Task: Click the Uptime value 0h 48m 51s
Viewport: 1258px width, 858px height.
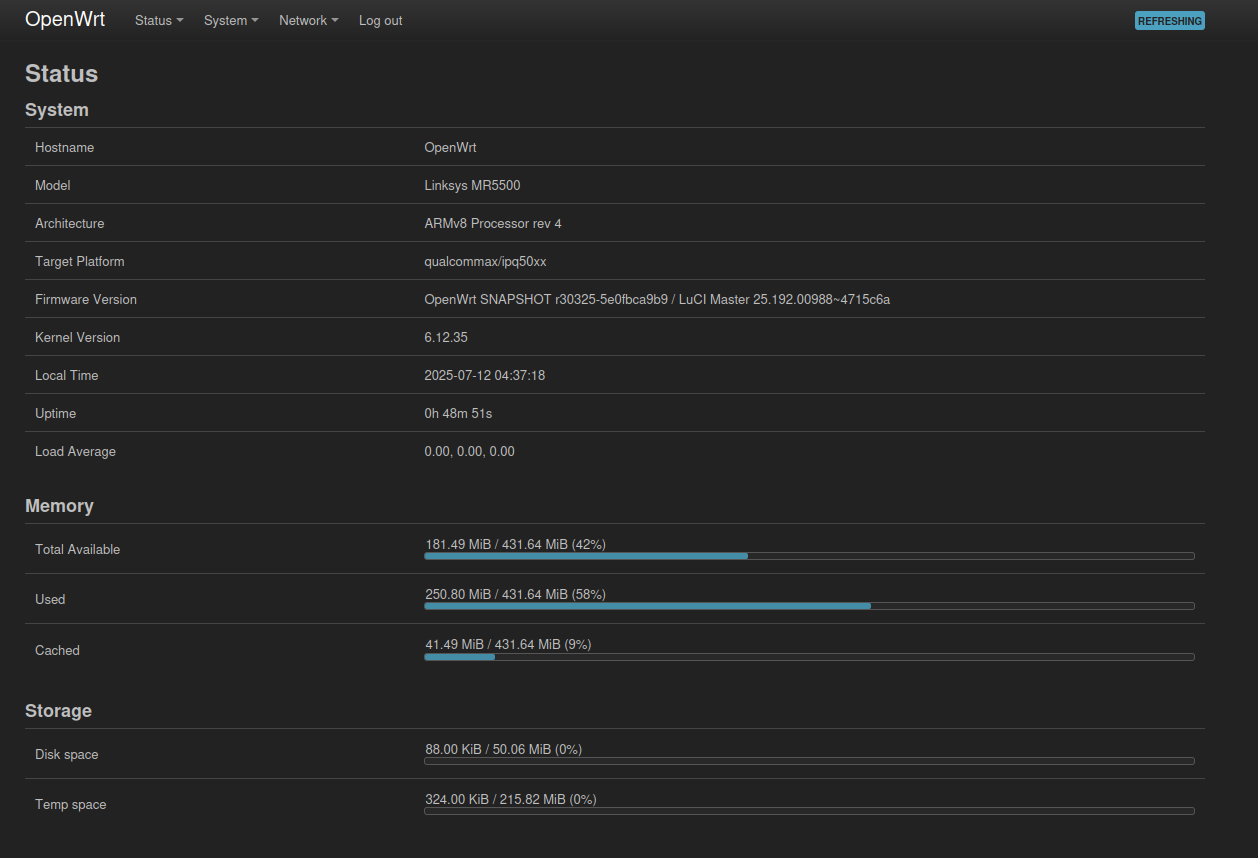Action: [x=458, y=414]
